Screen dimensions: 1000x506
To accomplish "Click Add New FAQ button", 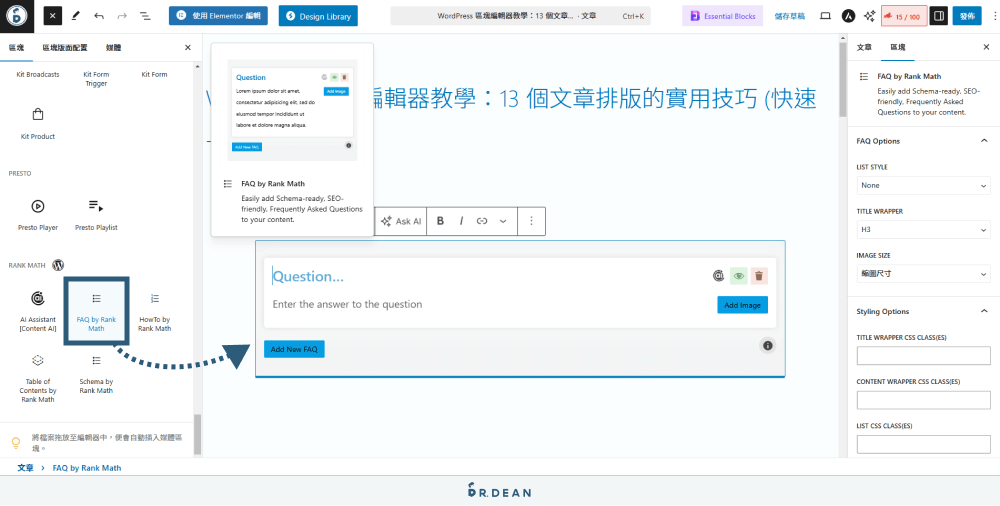I will click(x=294, y=350).
